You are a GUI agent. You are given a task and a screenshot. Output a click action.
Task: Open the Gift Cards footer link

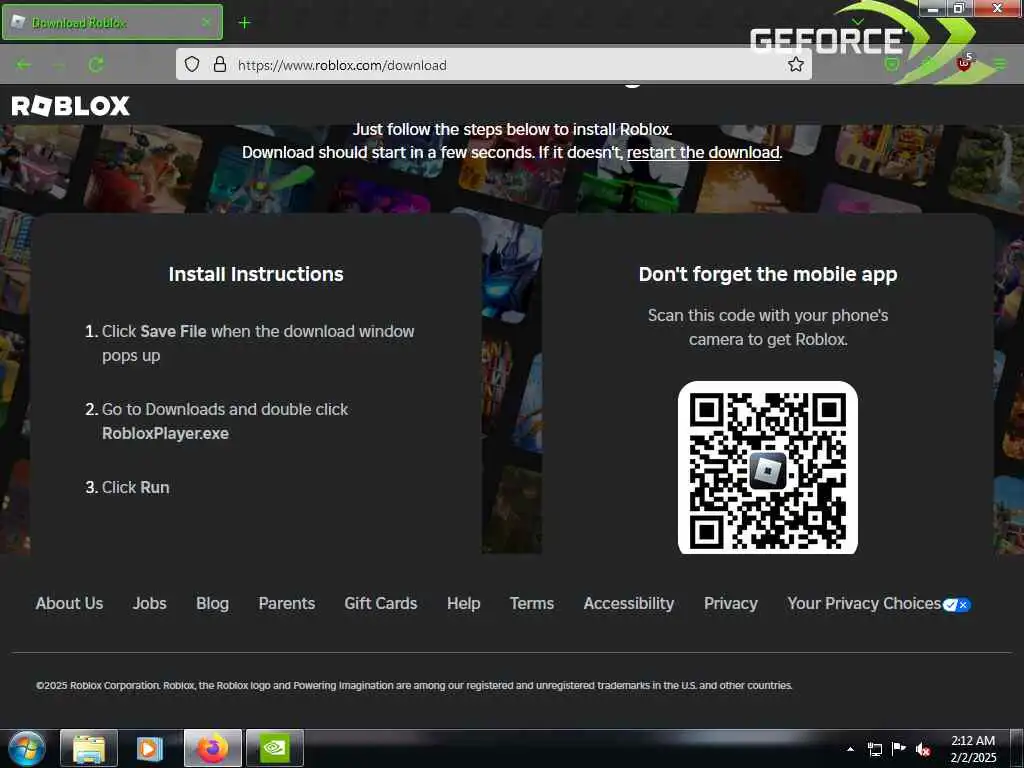tap(381, 603)
